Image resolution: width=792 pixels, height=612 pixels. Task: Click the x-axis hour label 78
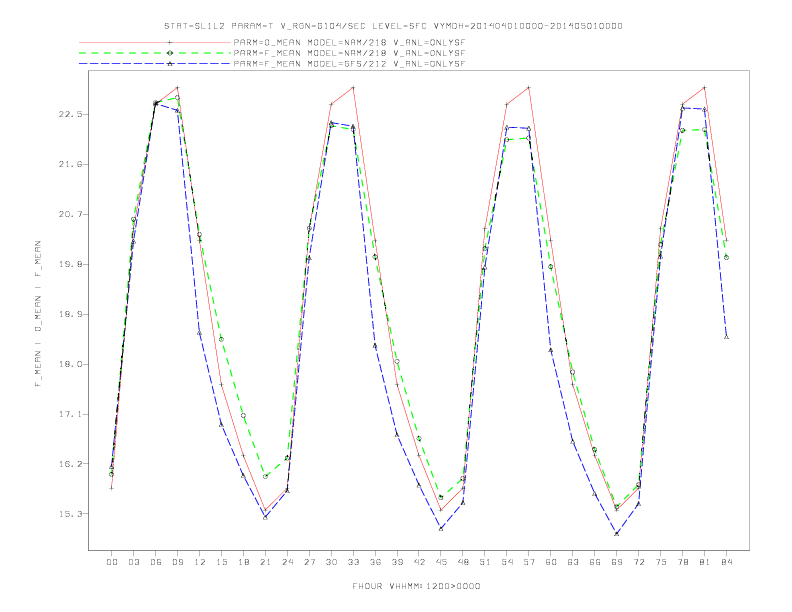(x=682, y=562)
